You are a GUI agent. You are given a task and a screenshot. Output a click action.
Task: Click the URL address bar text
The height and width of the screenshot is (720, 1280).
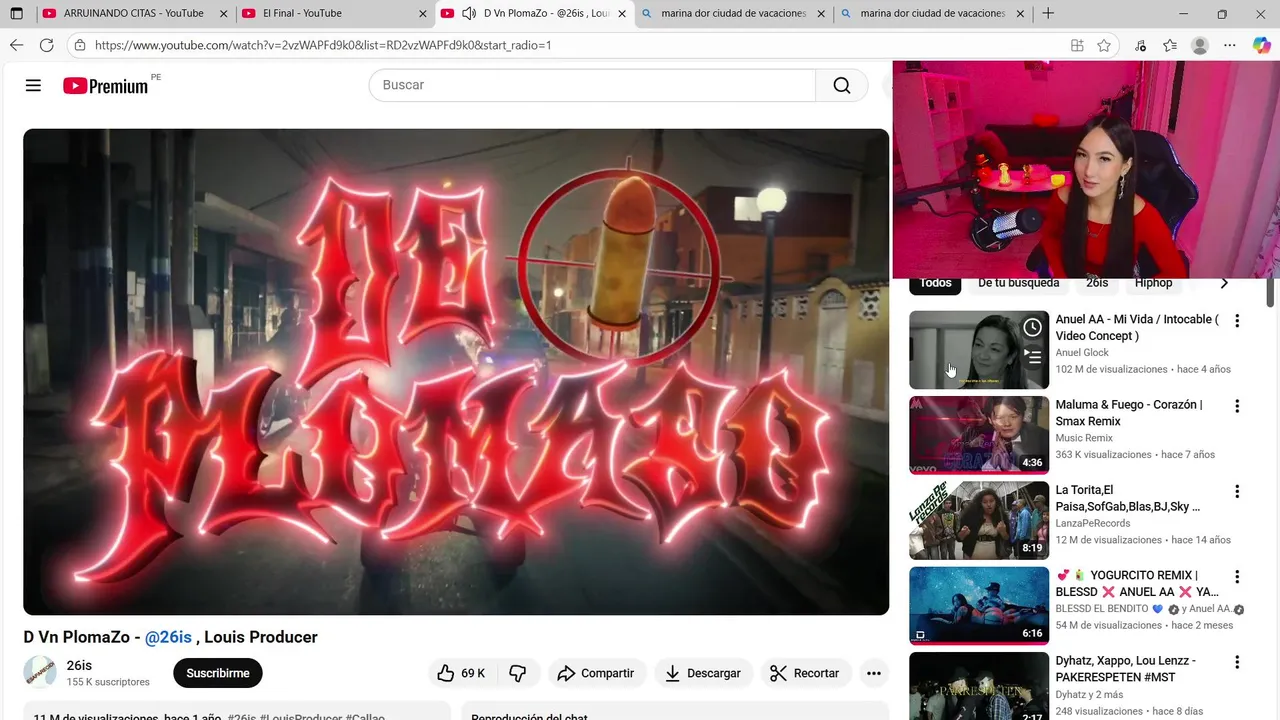point(323,45)
